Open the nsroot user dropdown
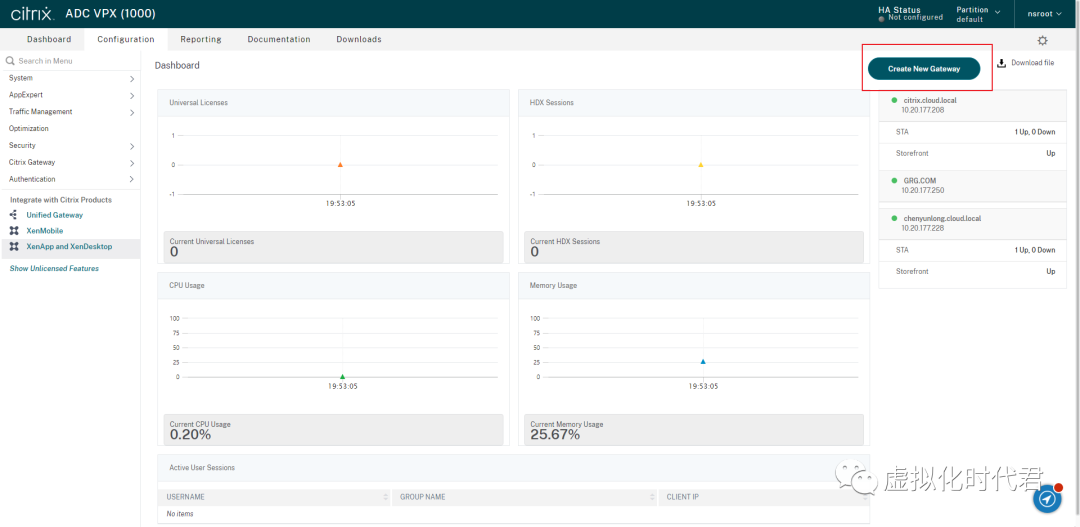The image size is (1080, 527). (x=1042, y=14)
